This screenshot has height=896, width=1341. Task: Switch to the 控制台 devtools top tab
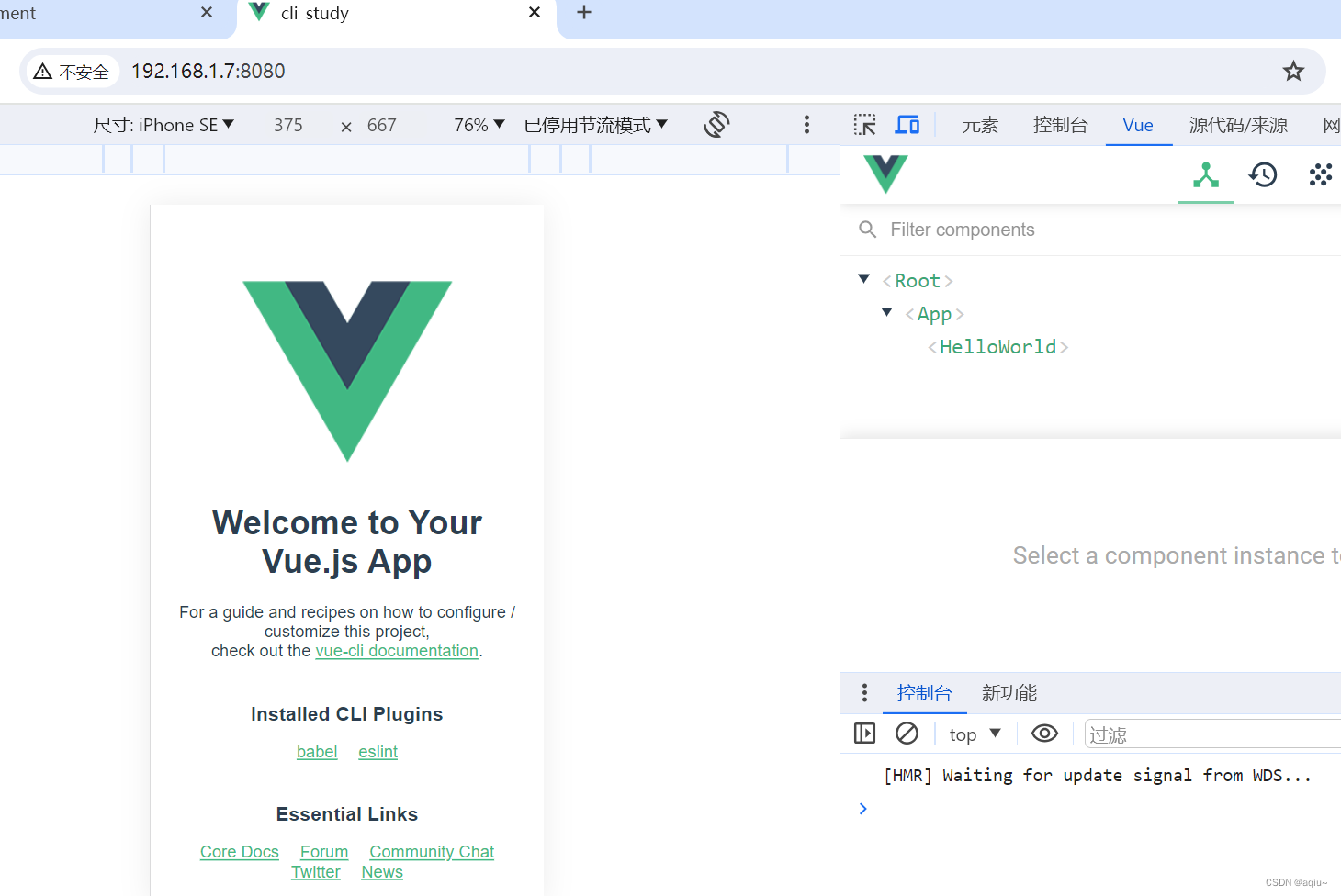(1060, 125)
